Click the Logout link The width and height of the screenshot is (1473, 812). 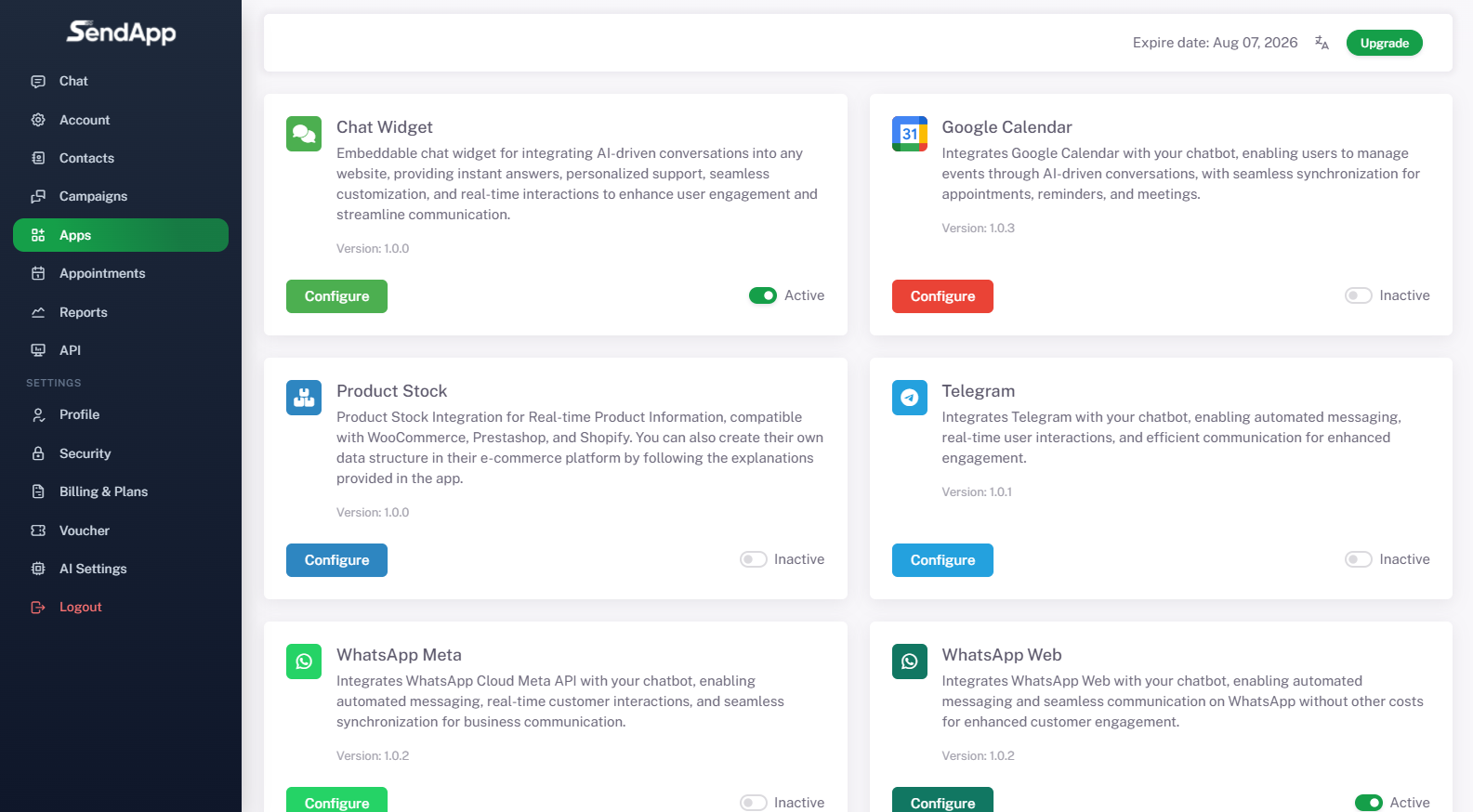(x=121, y=607)
